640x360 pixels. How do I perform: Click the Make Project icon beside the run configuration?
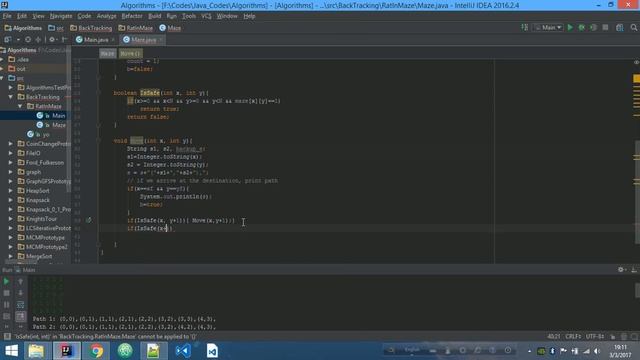tap(524, 28)
